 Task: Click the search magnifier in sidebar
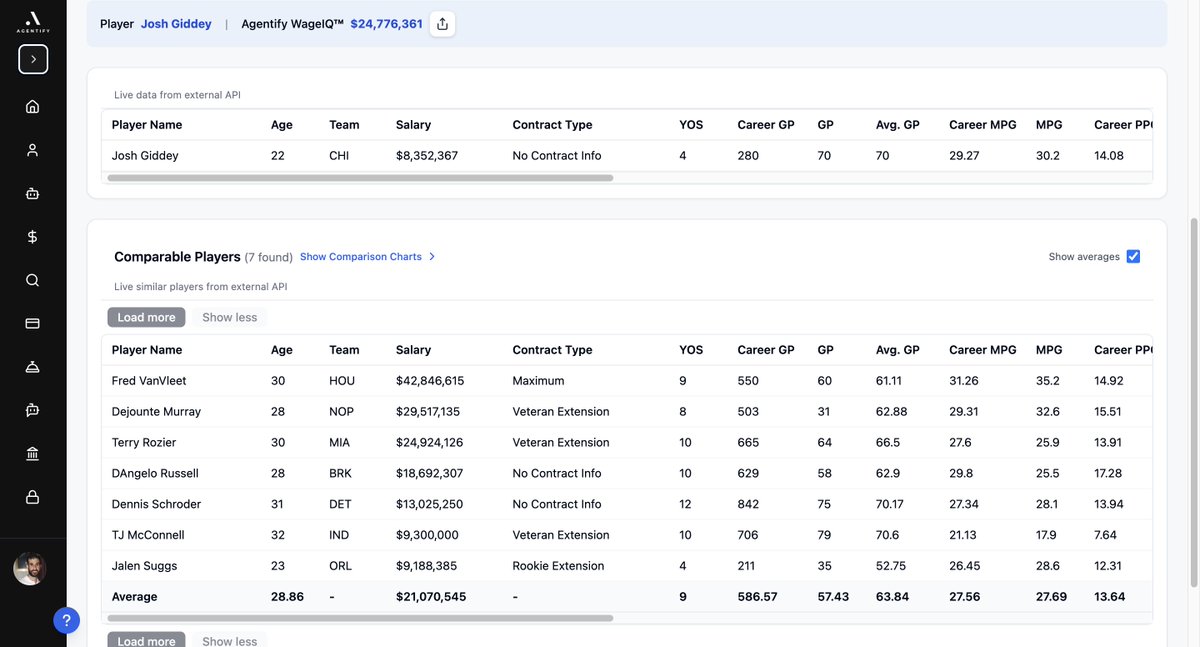31,279
